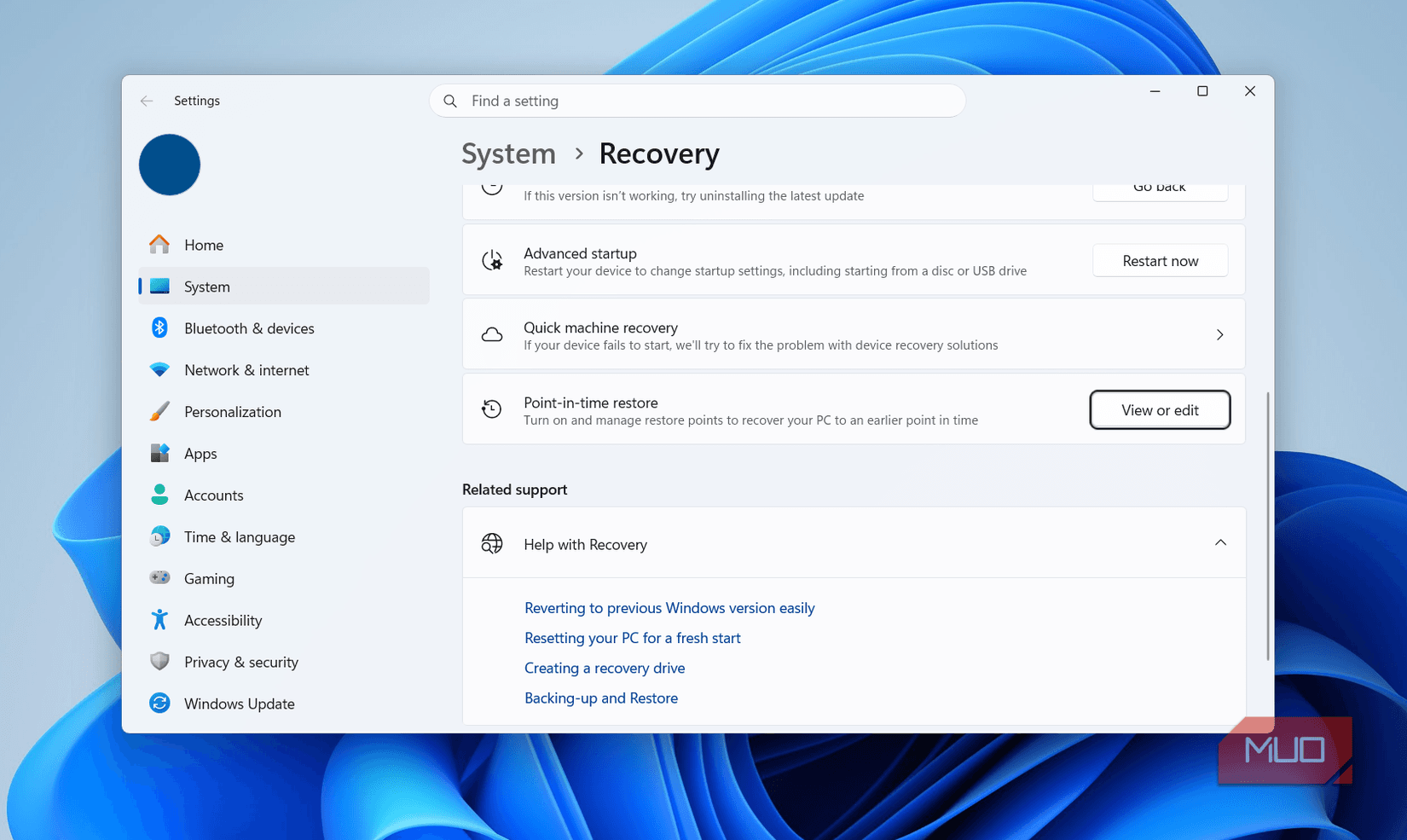Screen dimensions: 1407x840
Task: Click the Related support heading
Action: pos(514,490)
